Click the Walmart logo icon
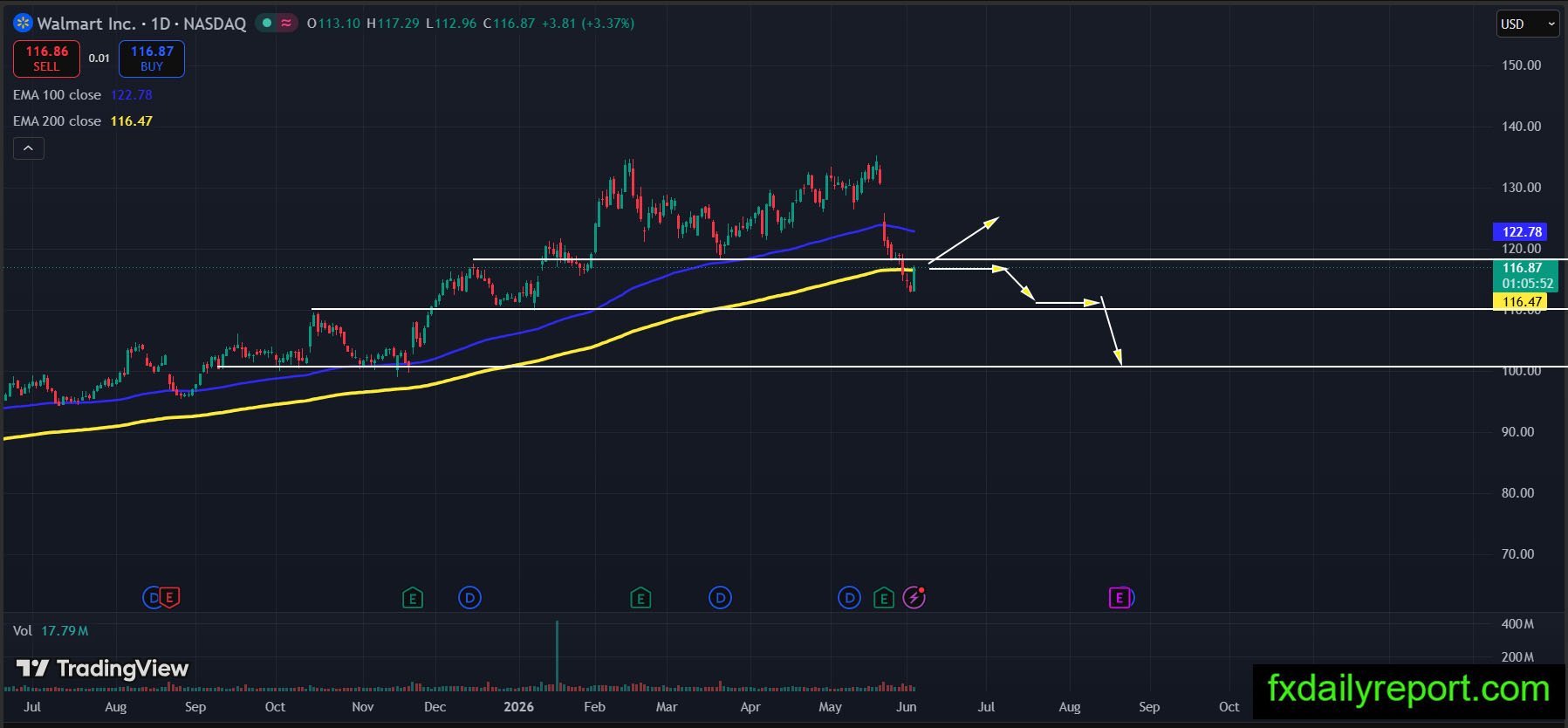This screenshot has height=728, width=1568. [x=23, y=24]
